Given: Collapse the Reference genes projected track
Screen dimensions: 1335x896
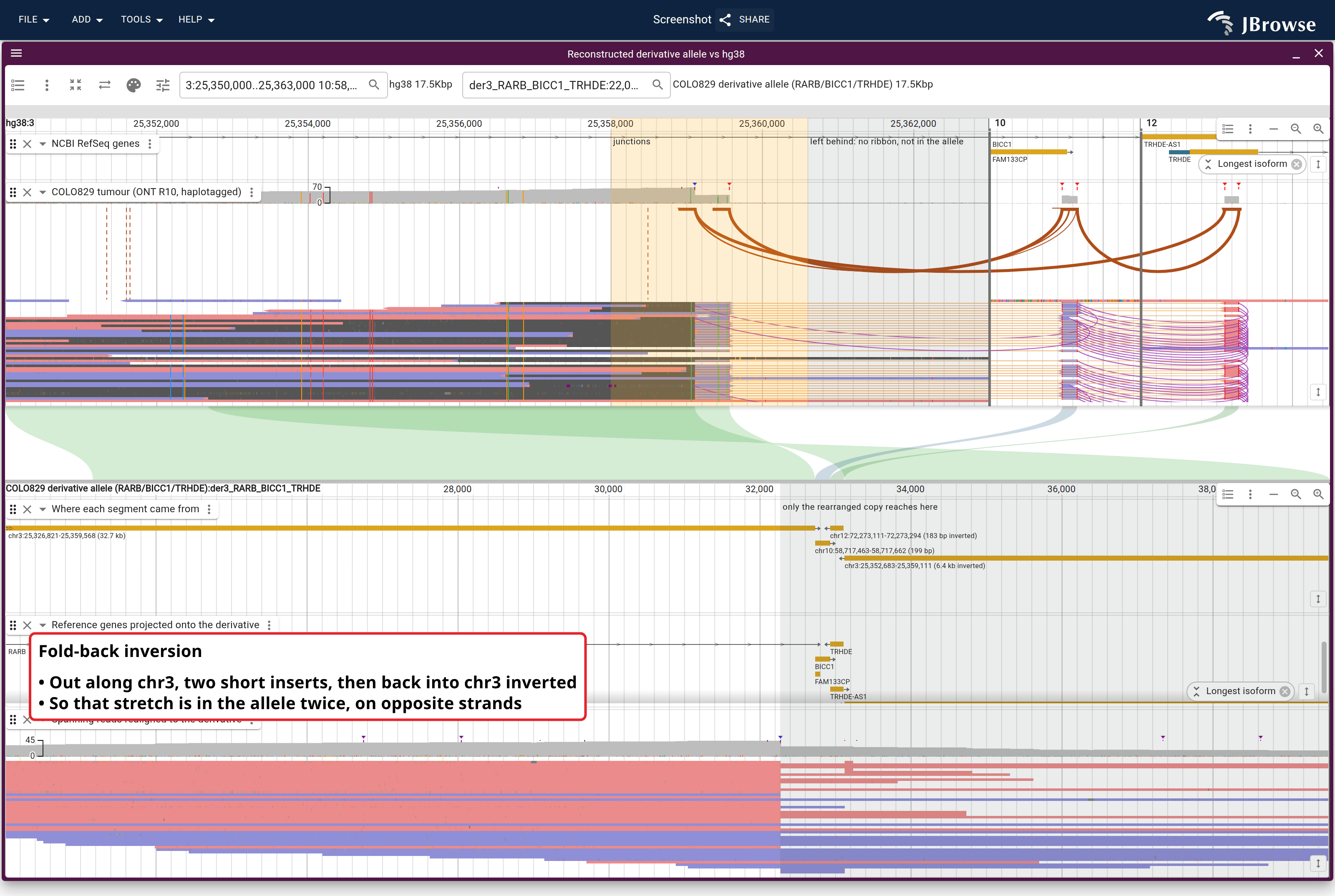Looking at the screenshot, I should pyautogui.click(x=42, y=625).
